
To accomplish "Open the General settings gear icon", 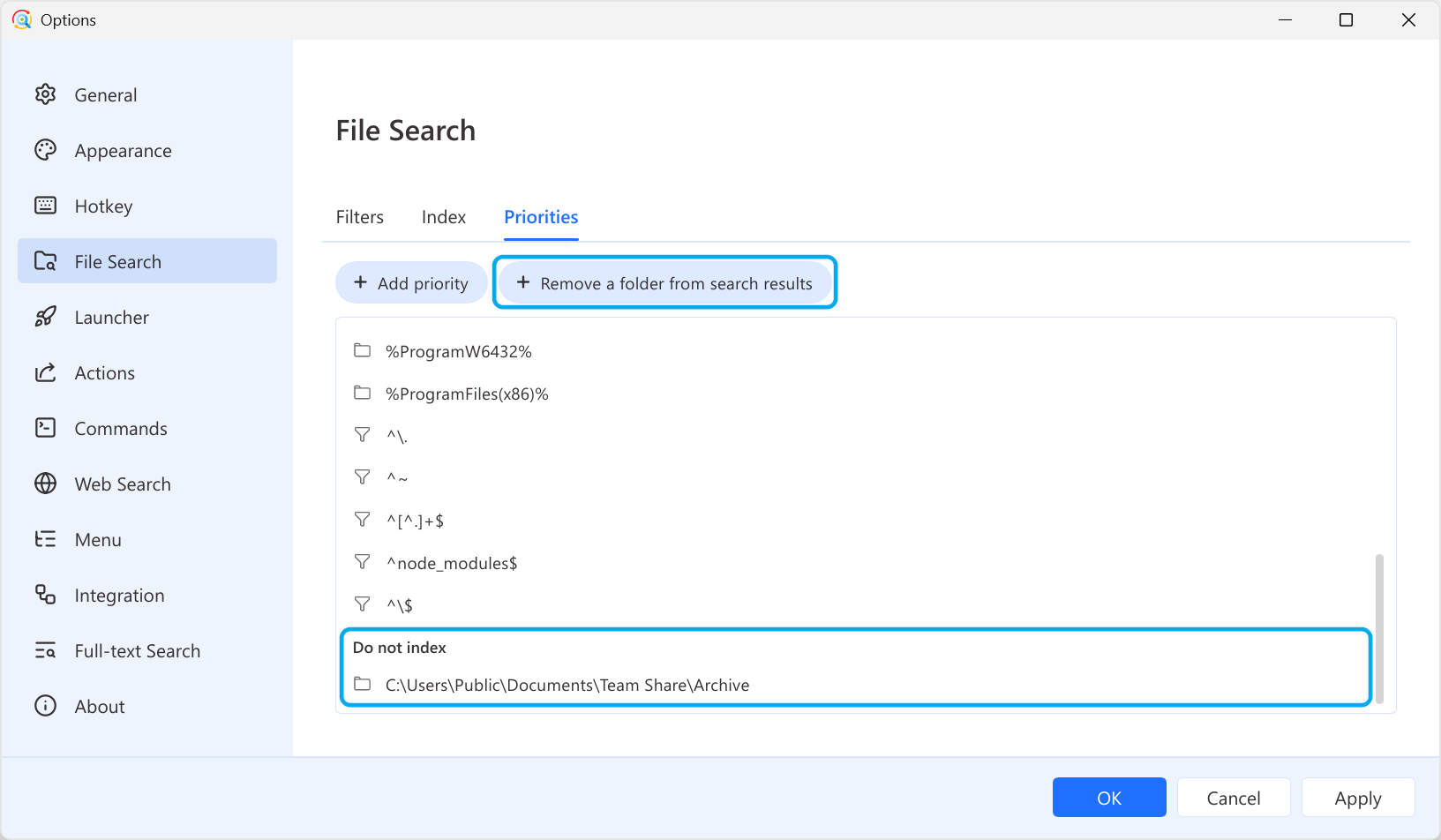I will pyautogui.click(x=45, y=94).
